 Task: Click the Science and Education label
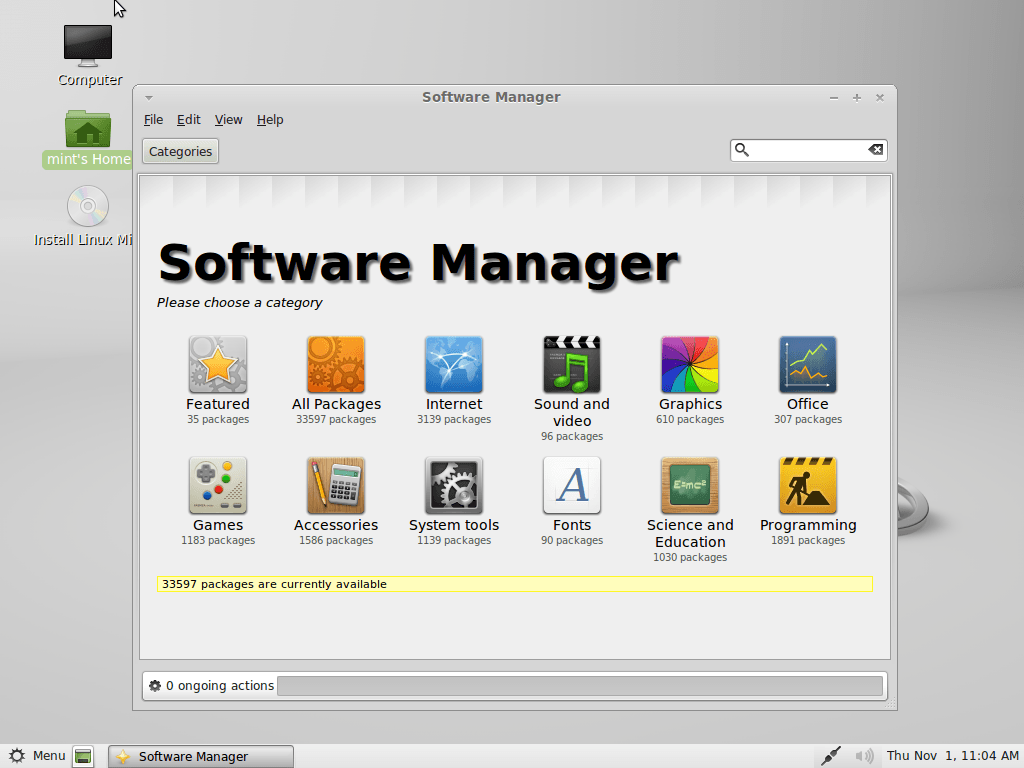click(690, 534)
